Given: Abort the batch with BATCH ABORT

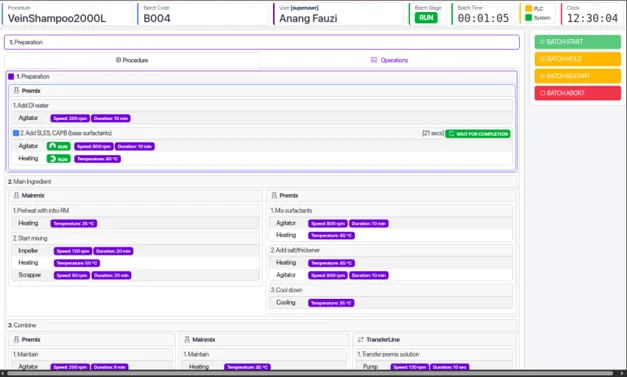Looking at the screenshot, I should coord(578,93).
